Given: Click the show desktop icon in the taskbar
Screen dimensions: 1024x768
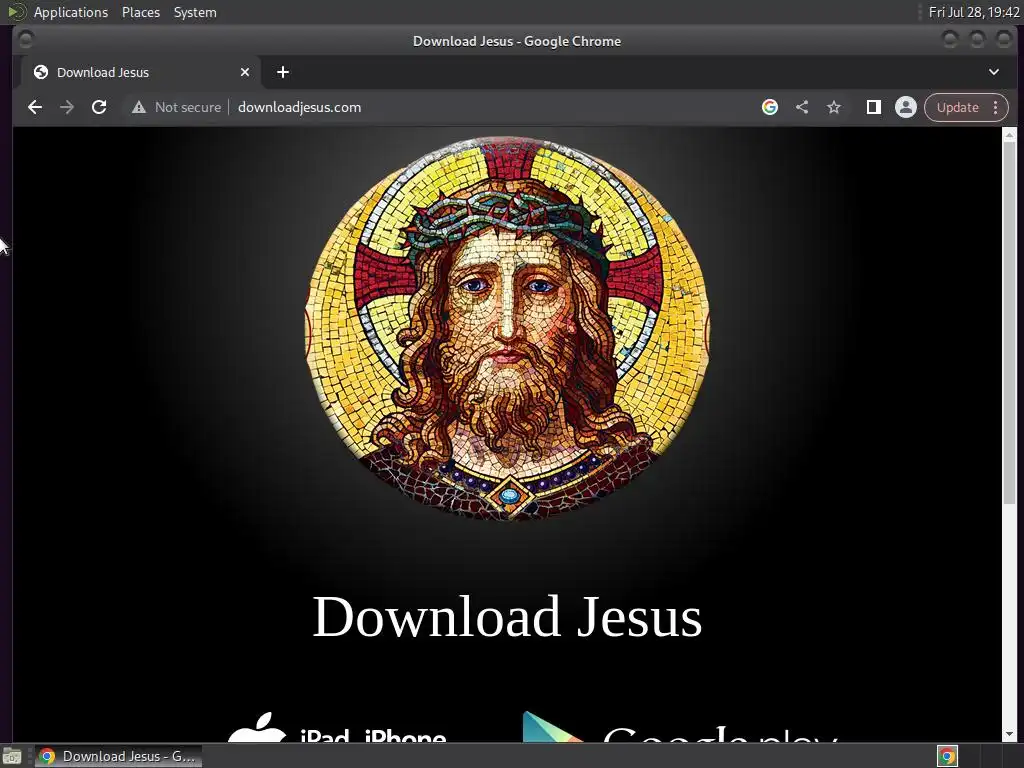Looking at the screenshot, I should click(12, 756).
